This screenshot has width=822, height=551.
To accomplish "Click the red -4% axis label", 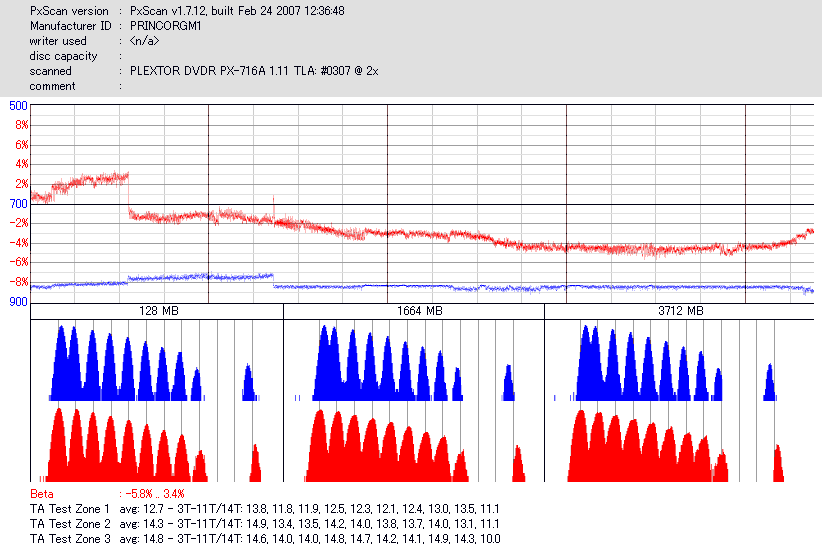I will click(19, 243).
